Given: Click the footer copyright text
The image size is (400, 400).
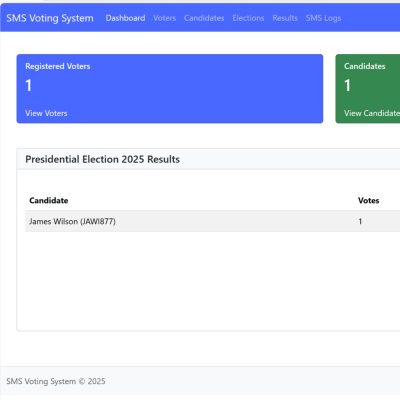Looking at the screenshot, I should 56,381.
